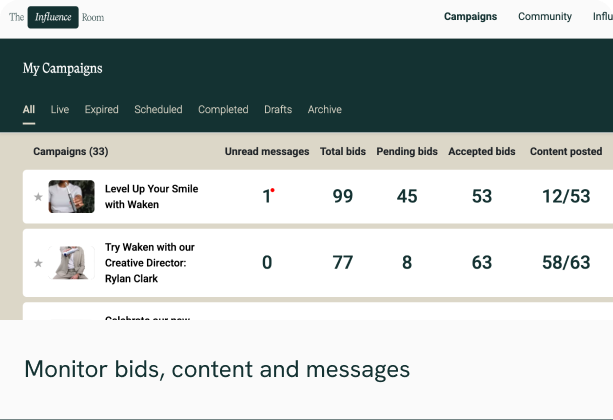Open Rylan Clark campaign thumbnail image

(71, 263)
